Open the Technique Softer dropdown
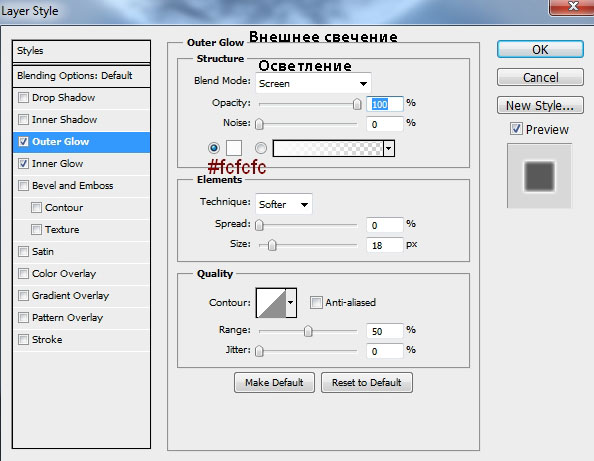This screenshot has width=594, height=461. coord(284,204)
